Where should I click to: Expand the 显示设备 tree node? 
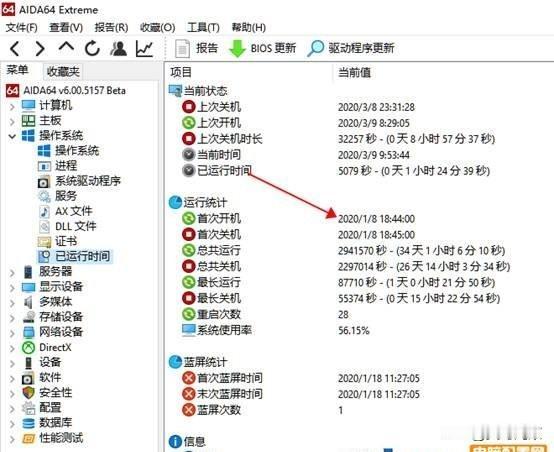12,288
